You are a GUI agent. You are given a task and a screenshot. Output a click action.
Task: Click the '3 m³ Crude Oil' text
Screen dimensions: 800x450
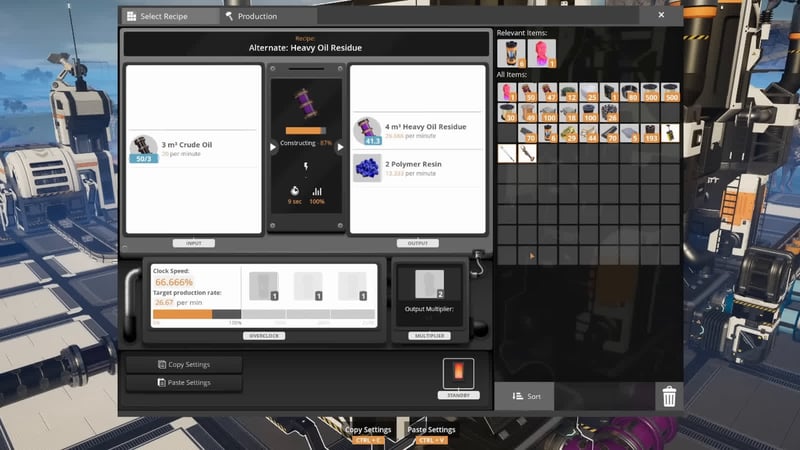[x=187, y=144]
